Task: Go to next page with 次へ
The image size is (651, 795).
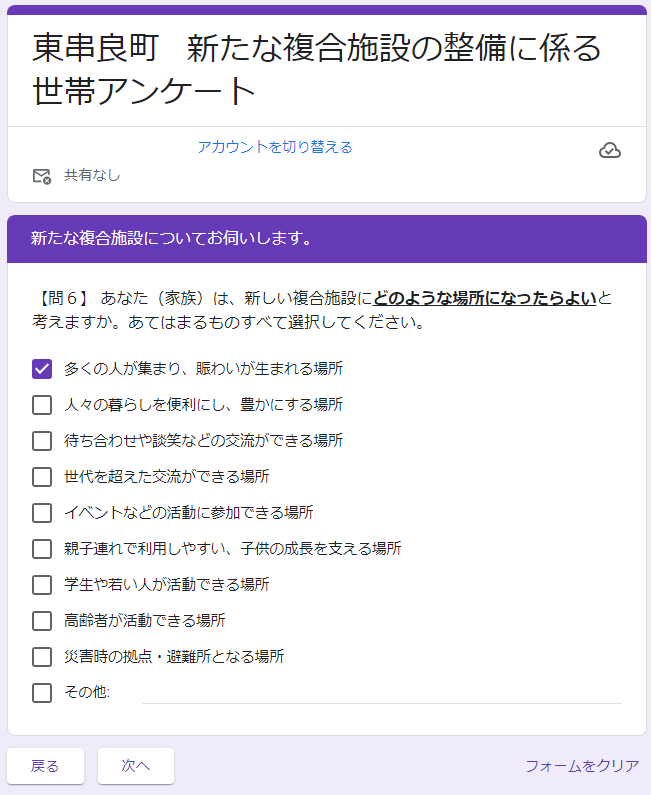Action: pos(136,766)
